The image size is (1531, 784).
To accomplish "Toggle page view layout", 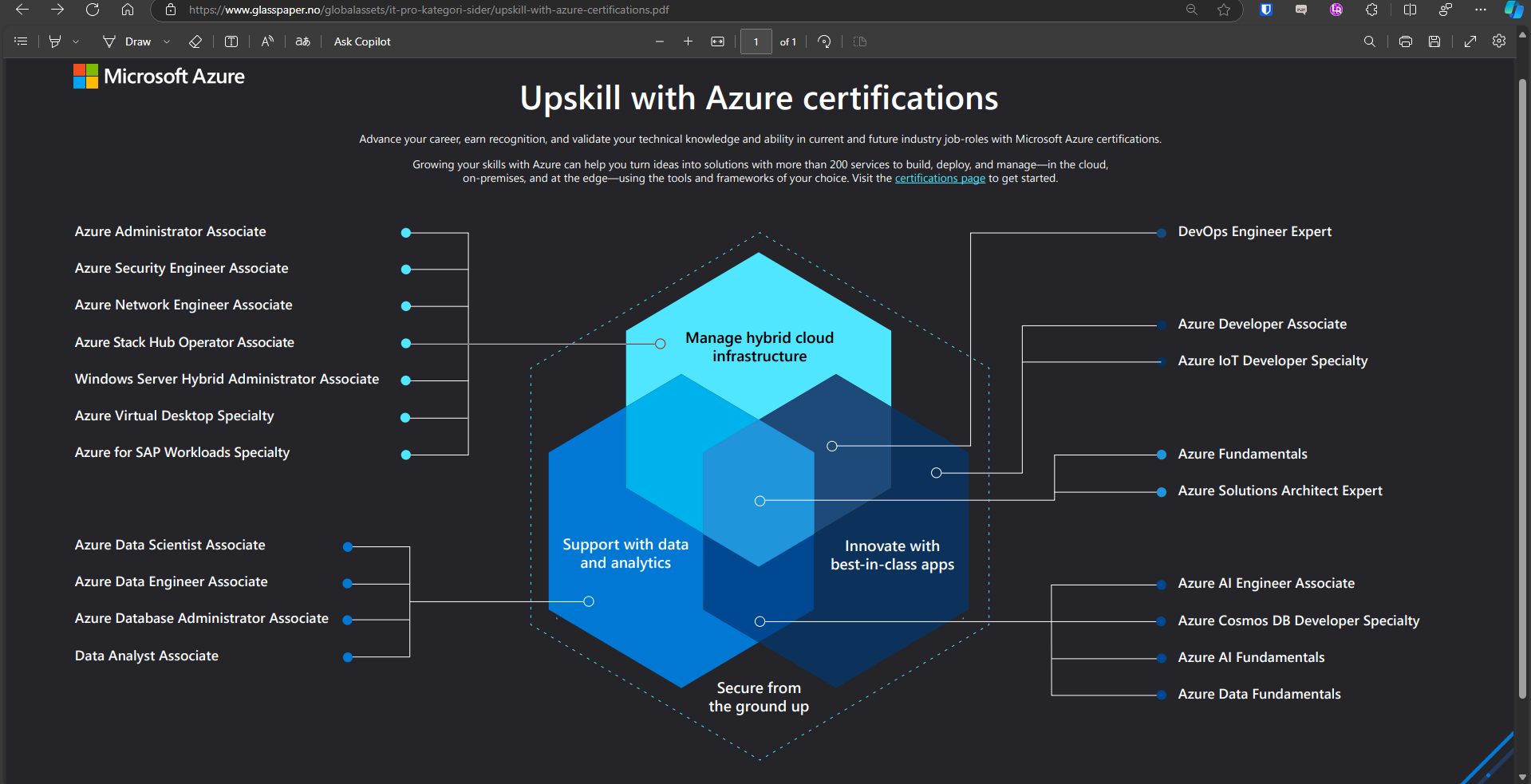I will click(x=860, y=41).
